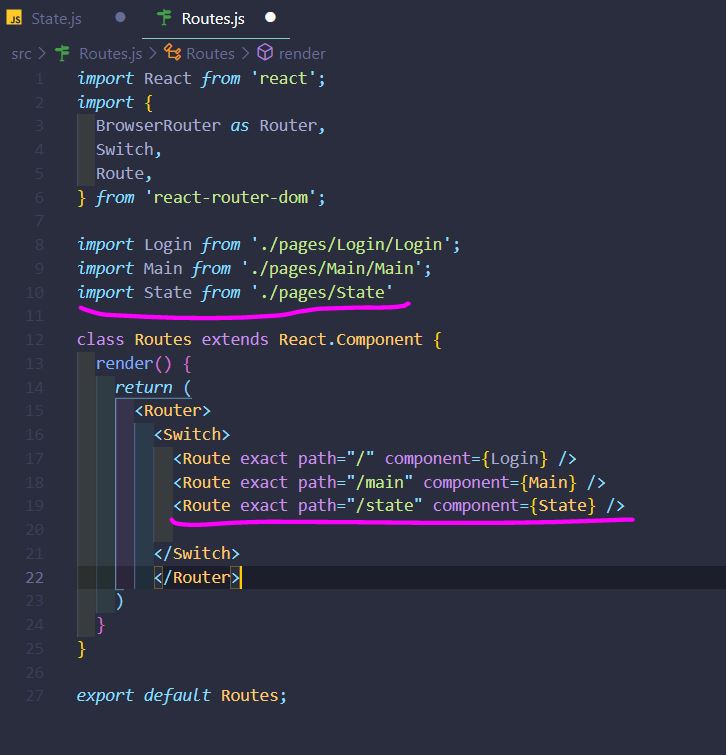Click the closing </Router> tag

[196, 577]
